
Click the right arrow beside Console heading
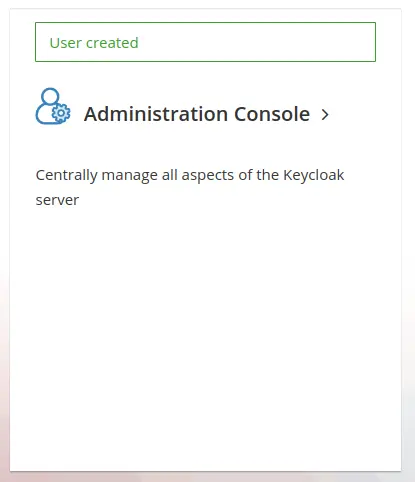(325, 115)
